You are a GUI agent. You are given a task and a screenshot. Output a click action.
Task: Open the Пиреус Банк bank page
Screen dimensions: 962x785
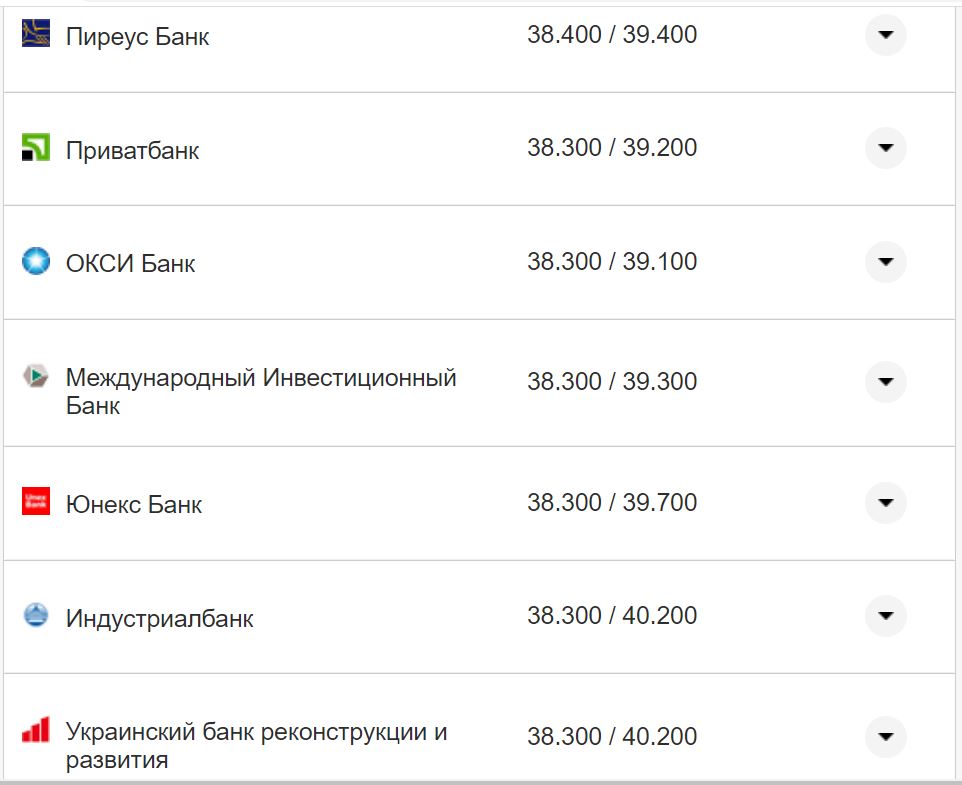[137, 36]
